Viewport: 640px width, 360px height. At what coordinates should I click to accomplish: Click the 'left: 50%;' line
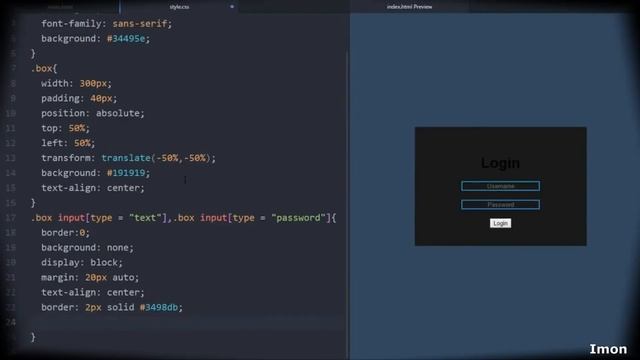(68, 143)
